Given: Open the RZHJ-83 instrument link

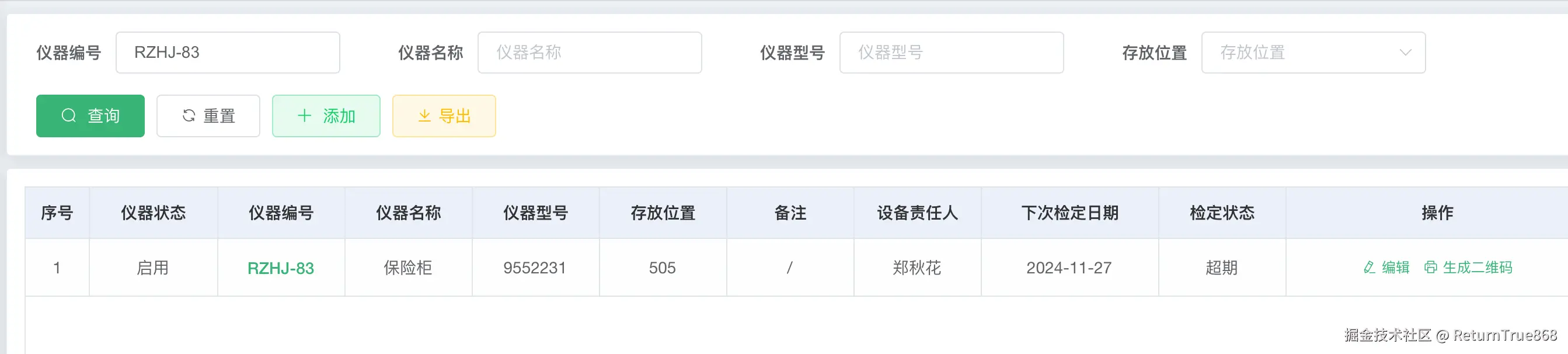Looking at the screenshot, I should tap(281, 268).
